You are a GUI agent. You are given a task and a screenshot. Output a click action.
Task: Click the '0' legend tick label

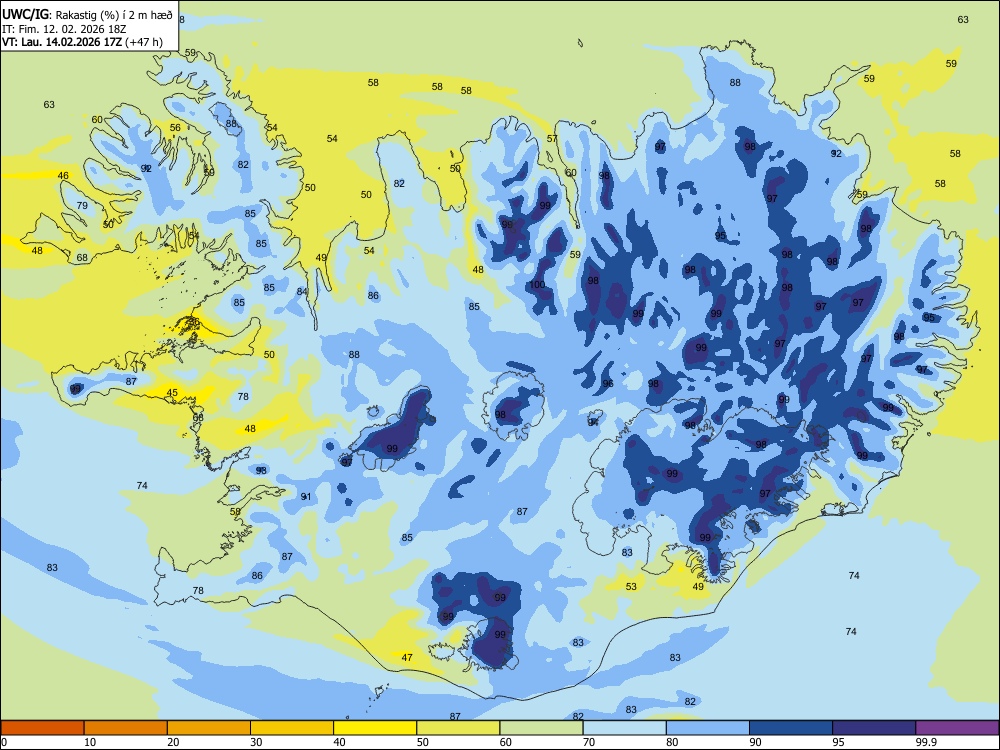[4, 742]
